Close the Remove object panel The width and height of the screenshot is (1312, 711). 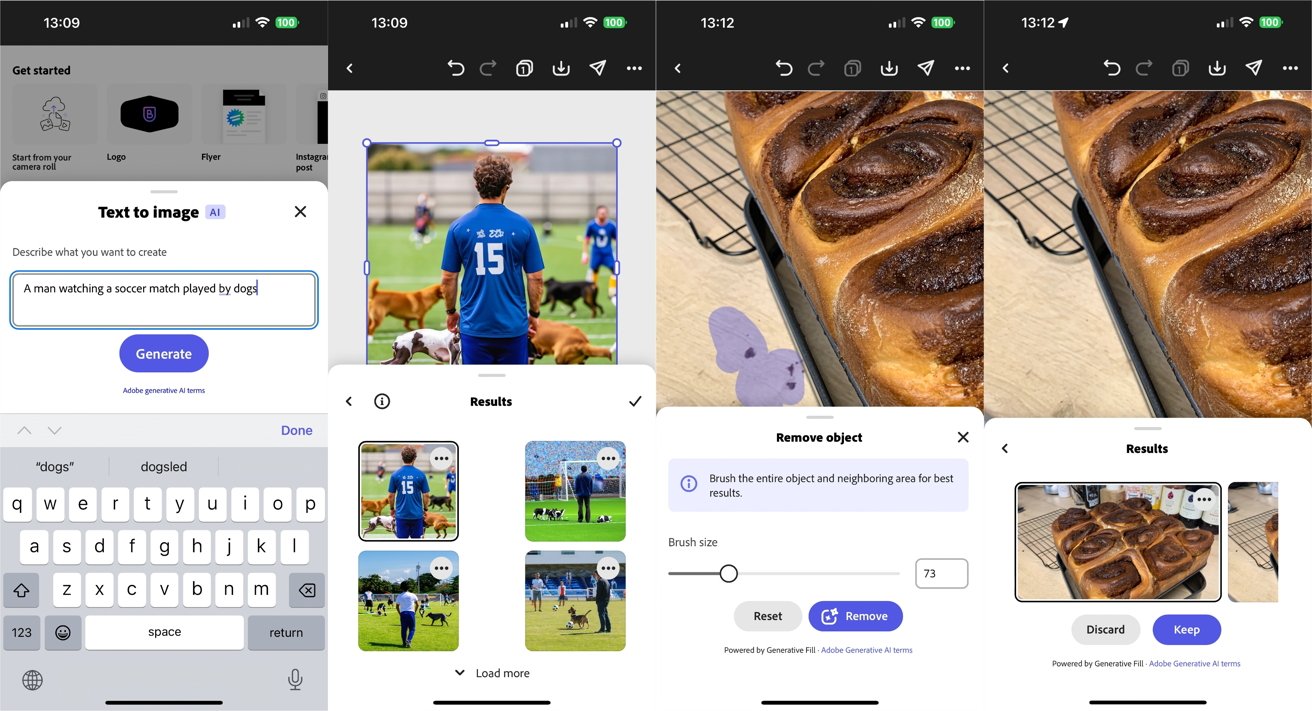pos(962,437)
